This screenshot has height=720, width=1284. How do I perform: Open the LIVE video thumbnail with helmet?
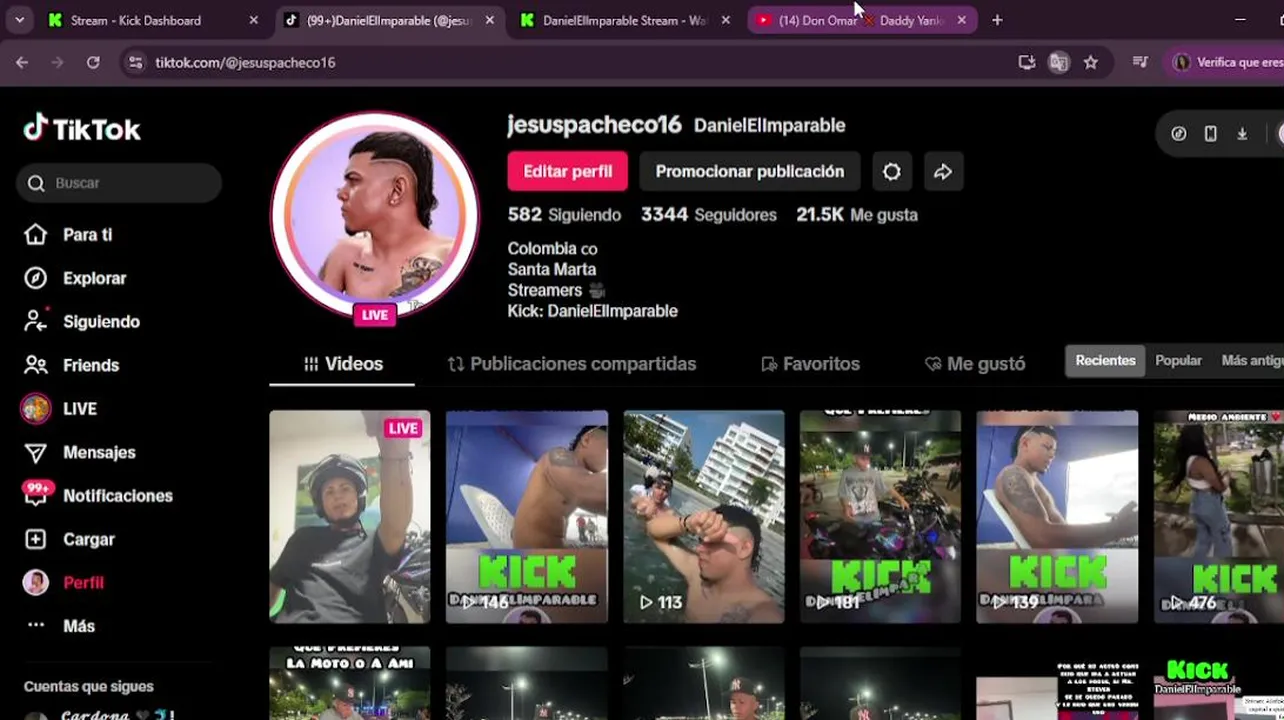coord(350,517)
